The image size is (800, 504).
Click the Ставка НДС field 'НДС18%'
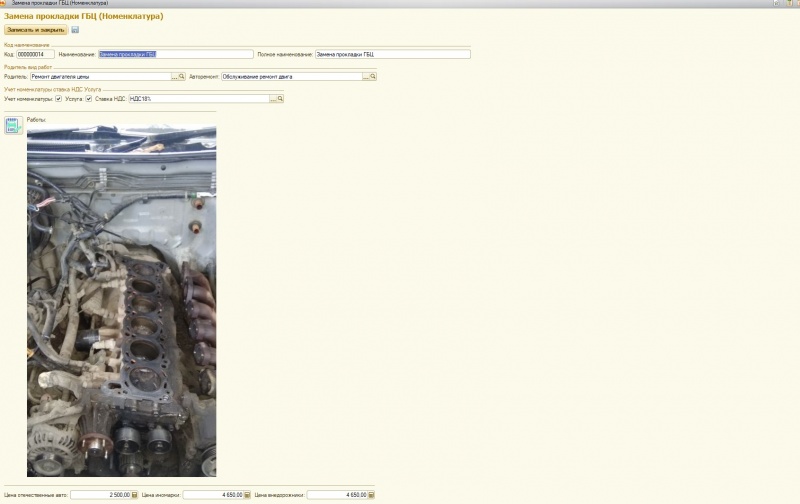click(x=199, y=98)
